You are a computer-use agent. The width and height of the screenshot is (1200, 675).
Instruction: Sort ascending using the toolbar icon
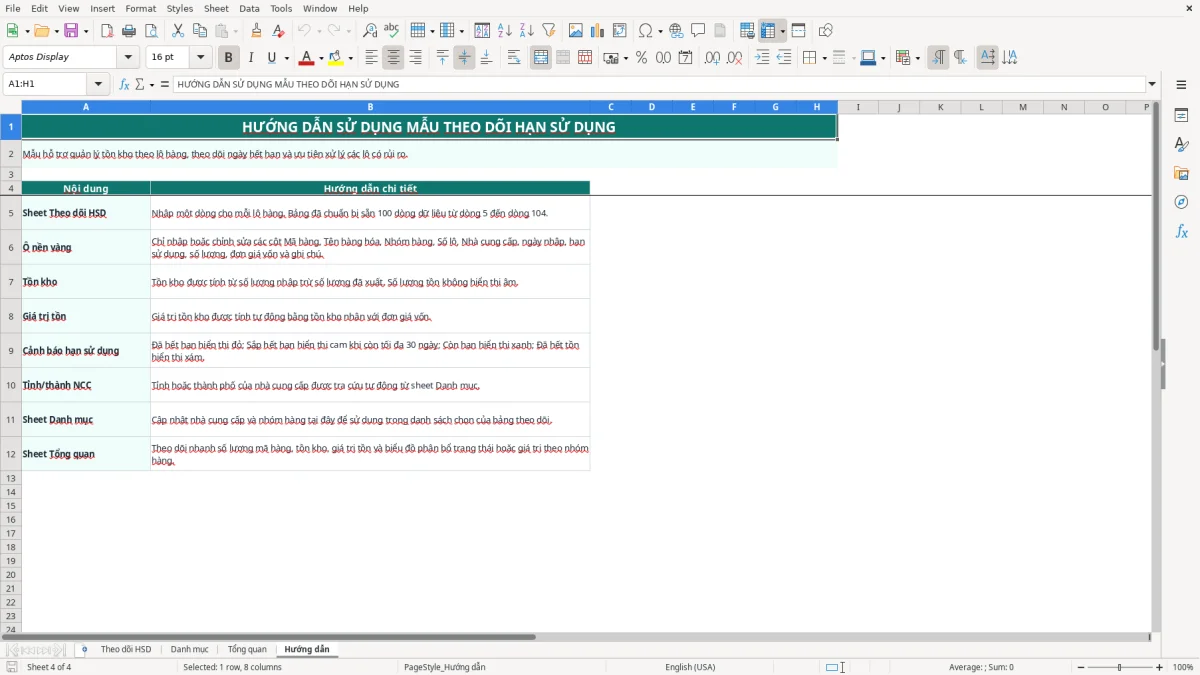tap(505, 31)
